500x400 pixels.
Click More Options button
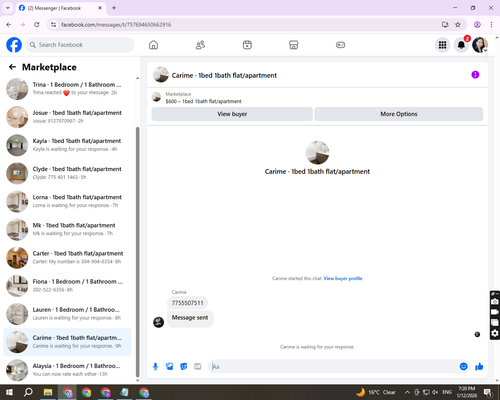coord(399,114)
